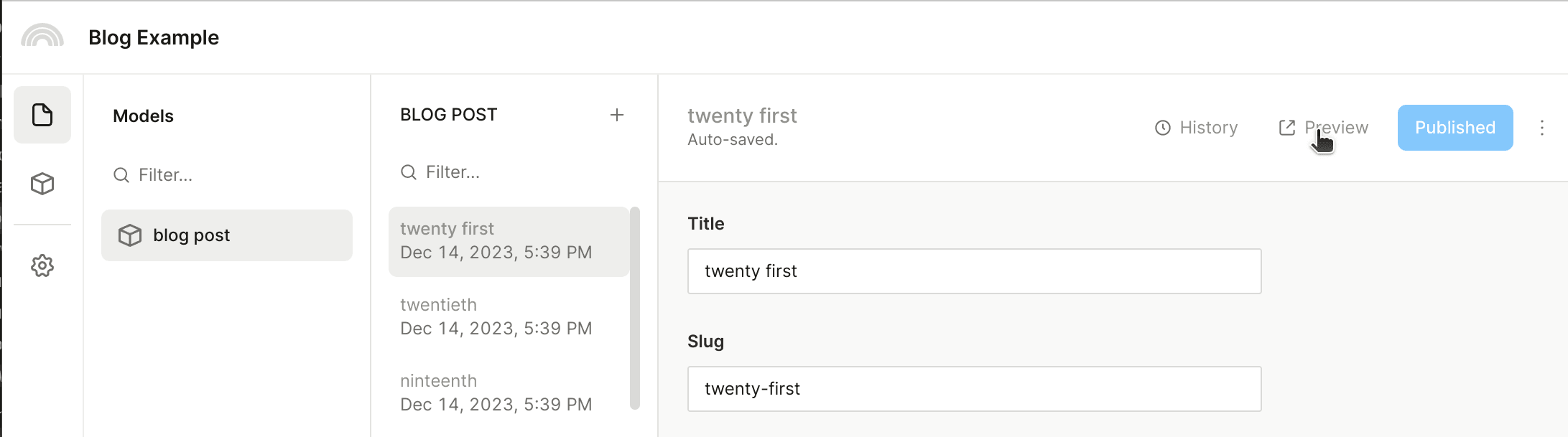Image resolution: width=1568 pixels, height=437 pixels.
Task: Select the blog post model
Action: (x=226, y=235)
